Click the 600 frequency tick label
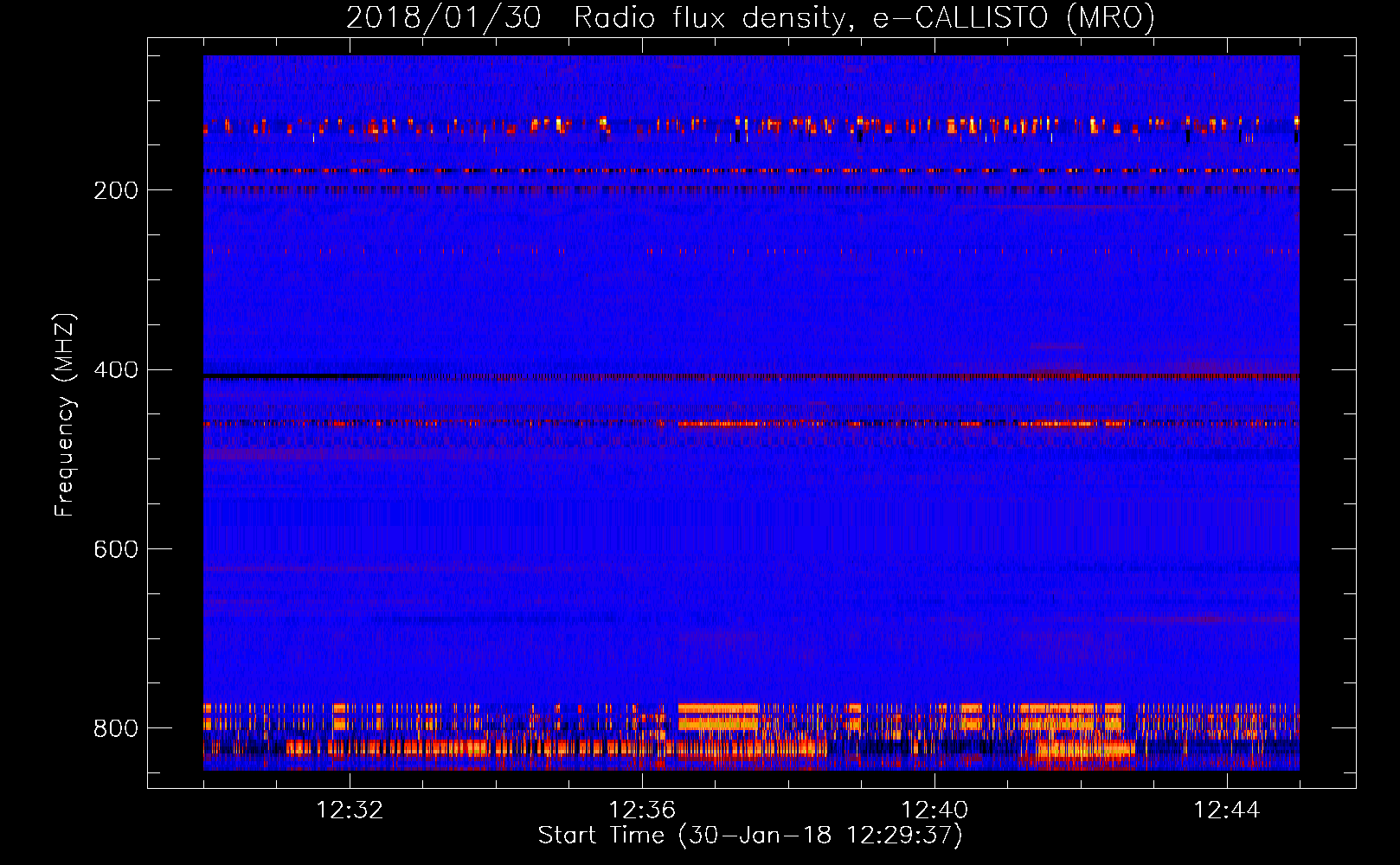 click(116, 550)
